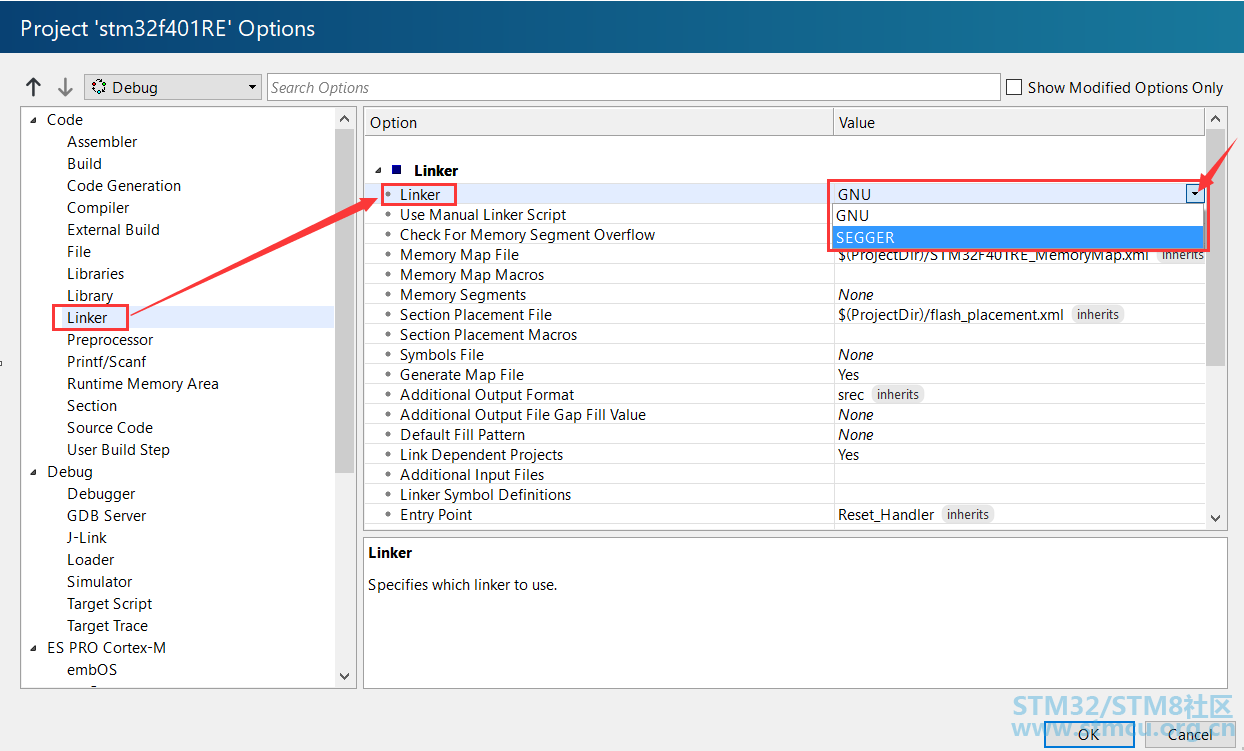Select Use Manual Linker Script option
The height and width of the screenshot is (751, 1244).
[x=483, y=215]
